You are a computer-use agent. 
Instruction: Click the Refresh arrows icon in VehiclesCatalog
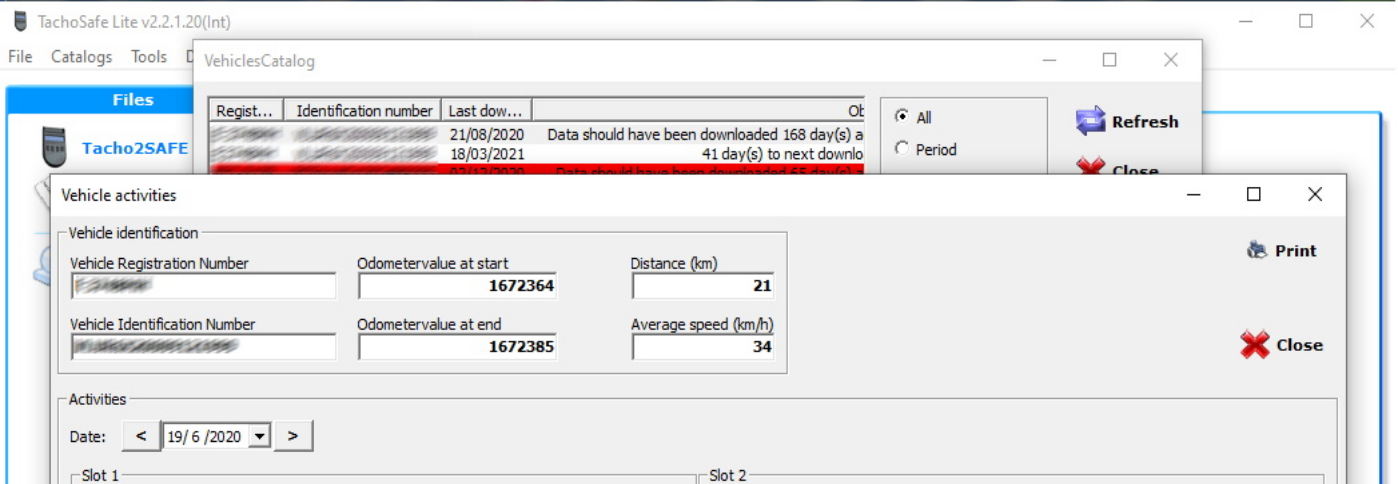pyautogui.click(x=1090, y=121)
